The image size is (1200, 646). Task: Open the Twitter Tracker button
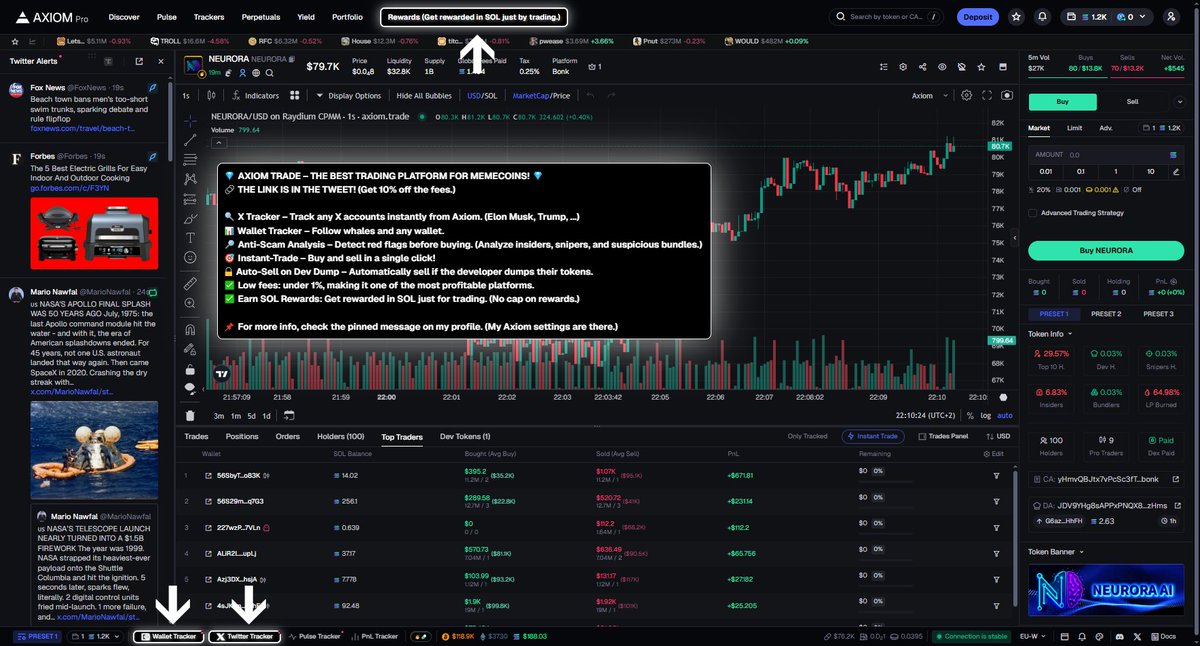[245, 636]
